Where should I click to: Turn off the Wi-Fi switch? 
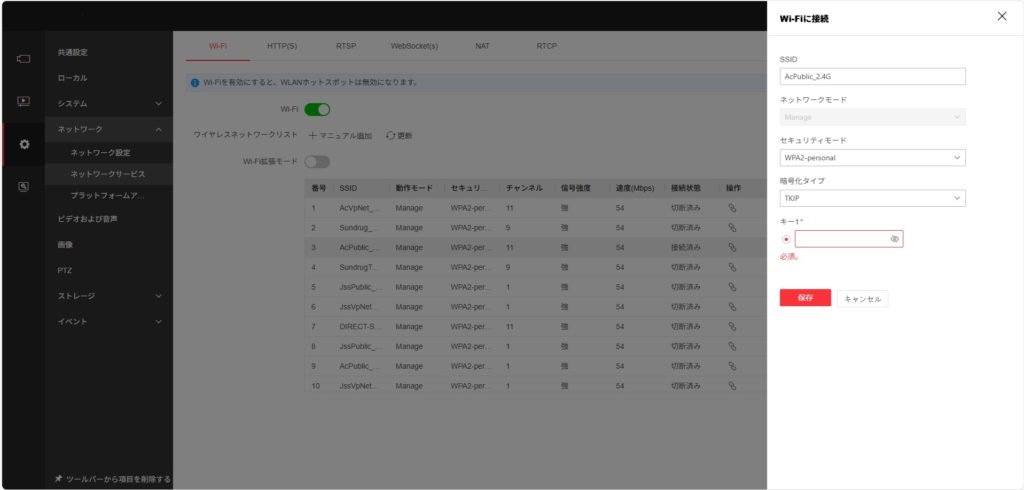click(x=317, y=109)
